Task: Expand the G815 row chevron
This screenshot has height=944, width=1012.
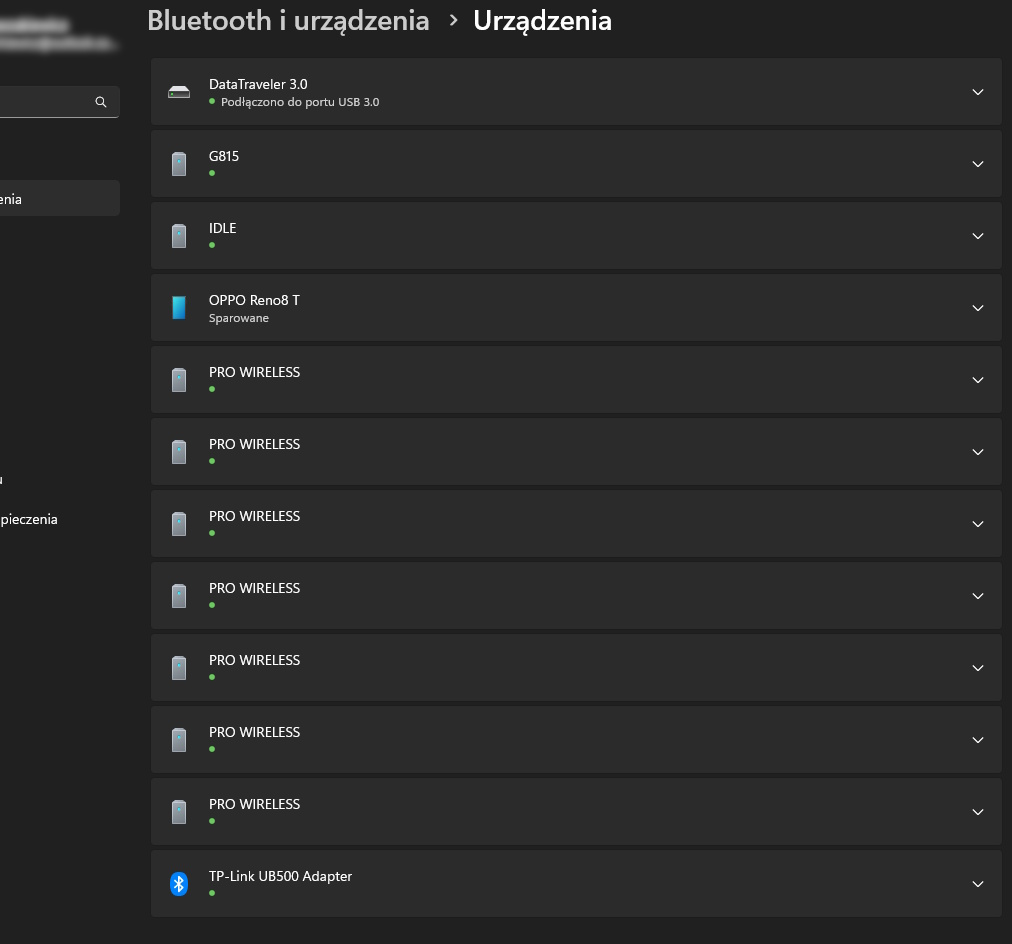Action: [x=978, y=165]
